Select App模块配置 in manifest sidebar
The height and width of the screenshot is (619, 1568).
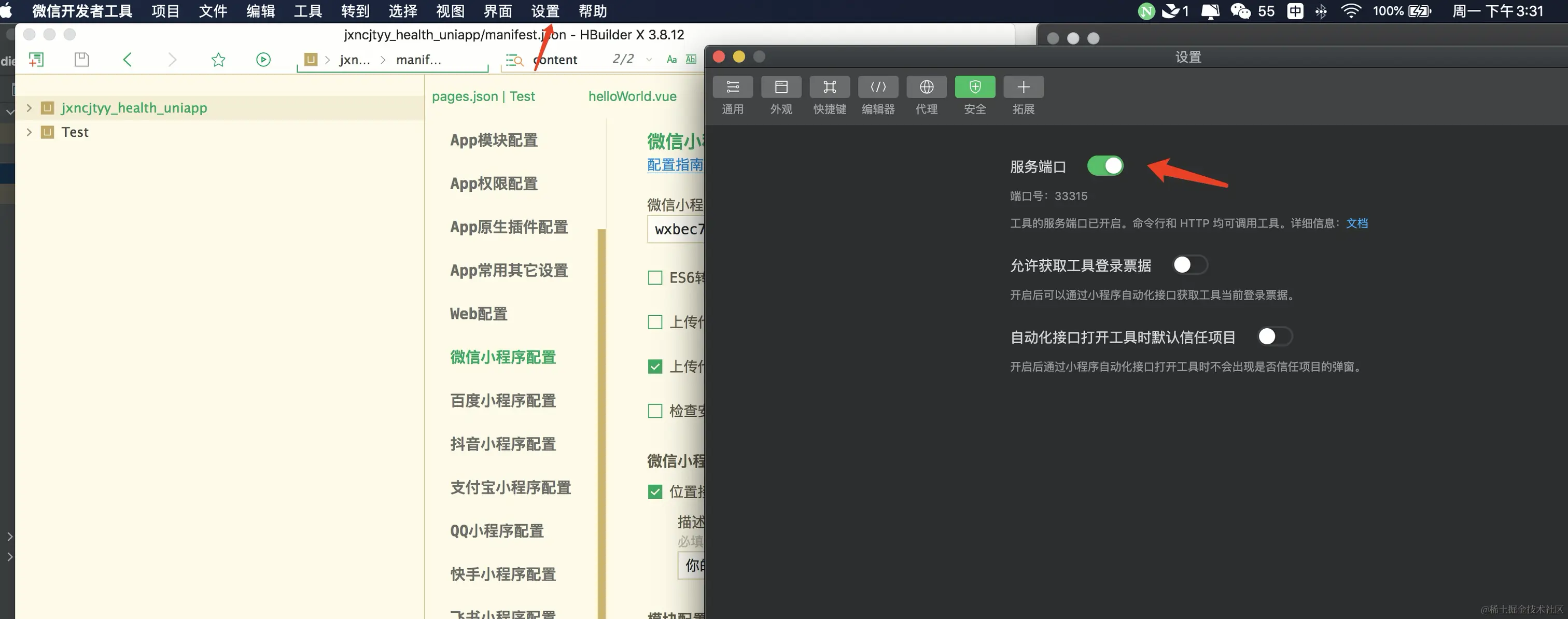[494, 140]
